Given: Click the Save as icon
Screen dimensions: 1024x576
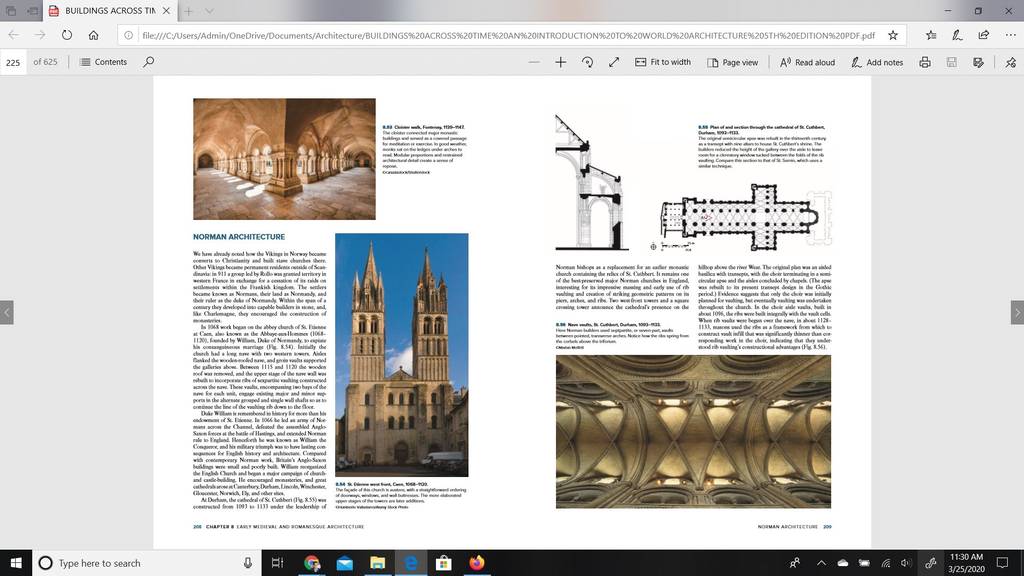Looking at the screenshot, I should [978, 62].
